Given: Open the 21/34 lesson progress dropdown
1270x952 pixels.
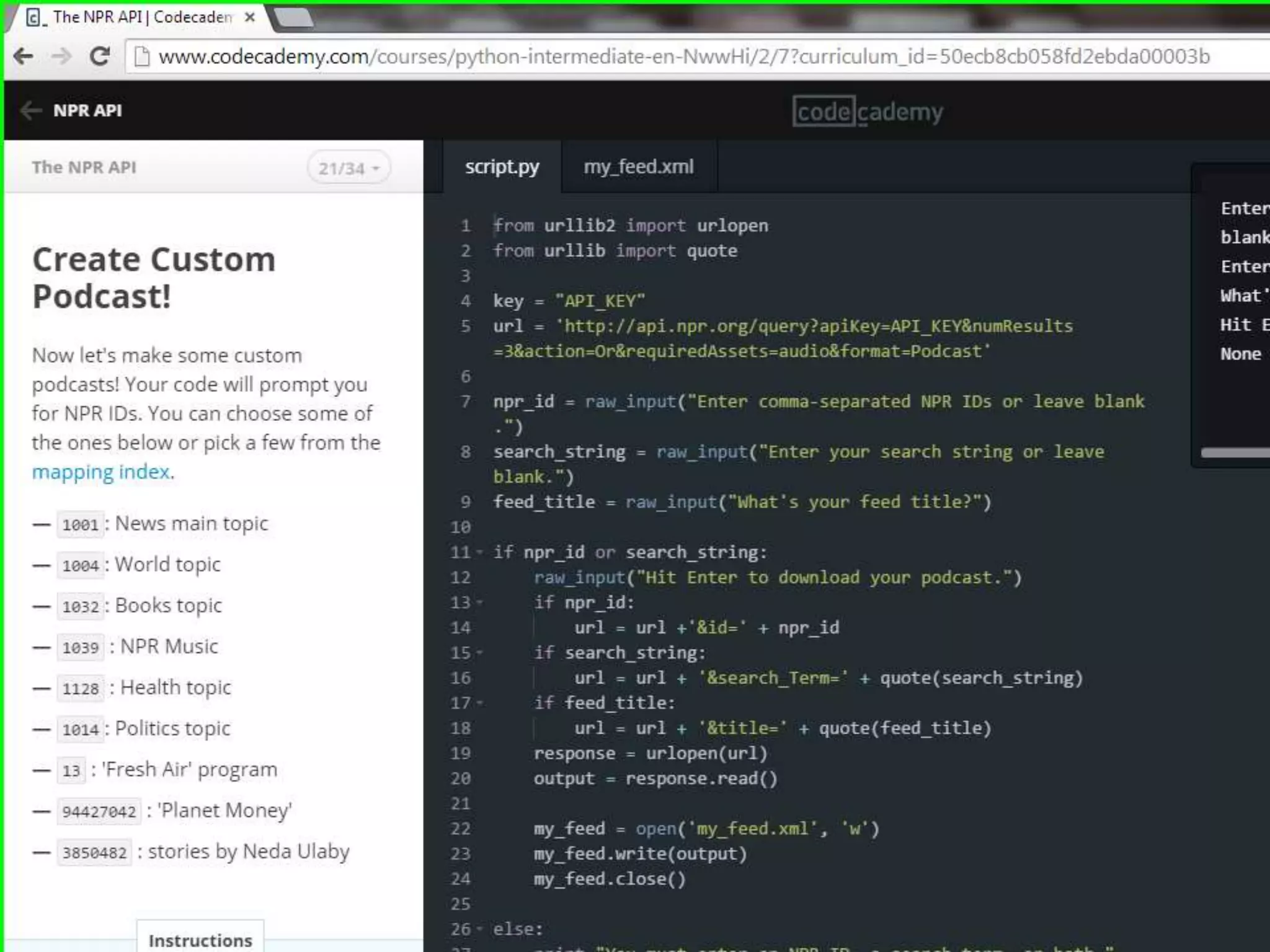Looking at the screenshot, I should [349, 168].
